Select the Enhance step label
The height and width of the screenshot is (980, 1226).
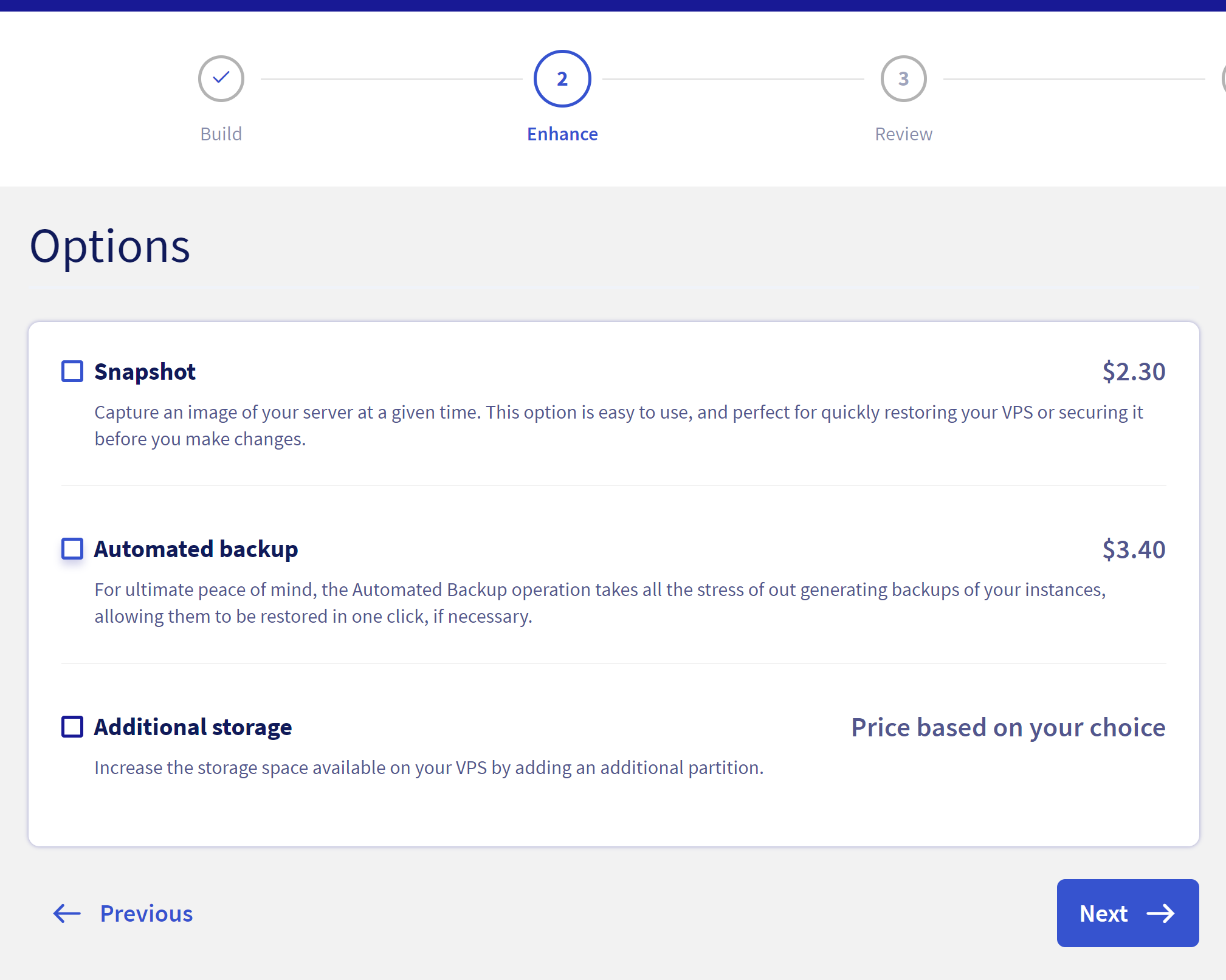[x=562, y=134]
